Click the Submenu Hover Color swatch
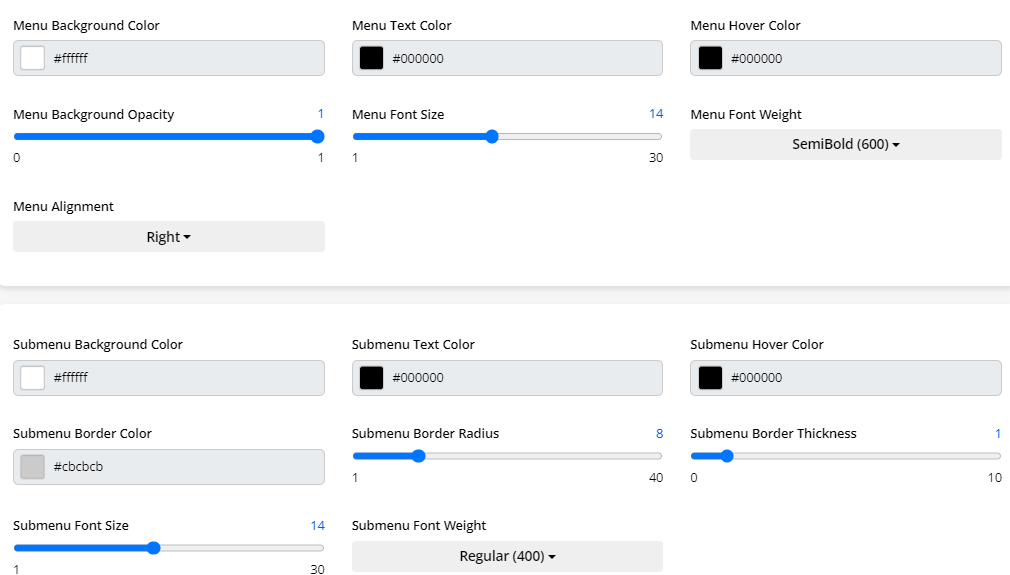This screenshot has width=1010, height=575. pyautogui.click(x=710, y=377)
